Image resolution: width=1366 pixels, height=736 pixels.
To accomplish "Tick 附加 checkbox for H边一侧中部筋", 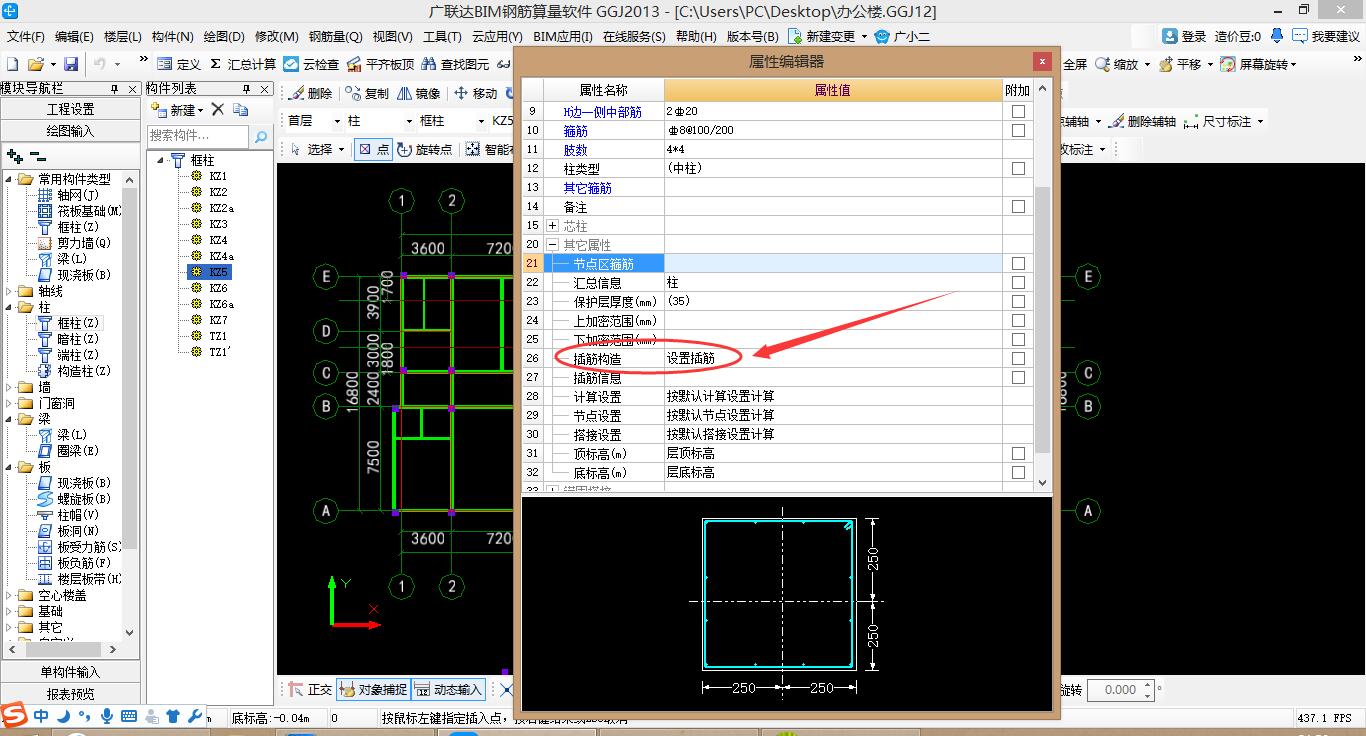I will point(1018,112).
